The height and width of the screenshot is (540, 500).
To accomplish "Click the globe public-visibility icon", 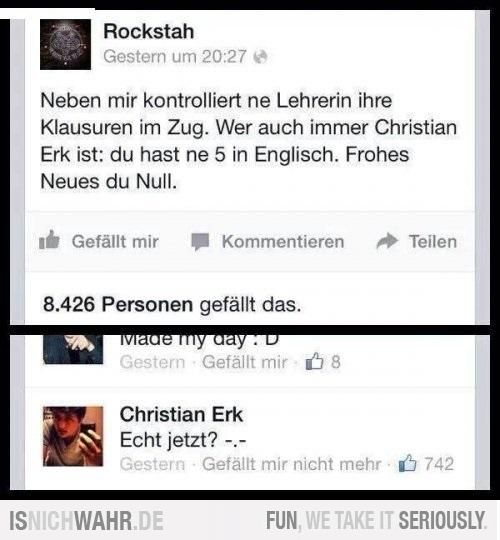I will click(260, 57).
